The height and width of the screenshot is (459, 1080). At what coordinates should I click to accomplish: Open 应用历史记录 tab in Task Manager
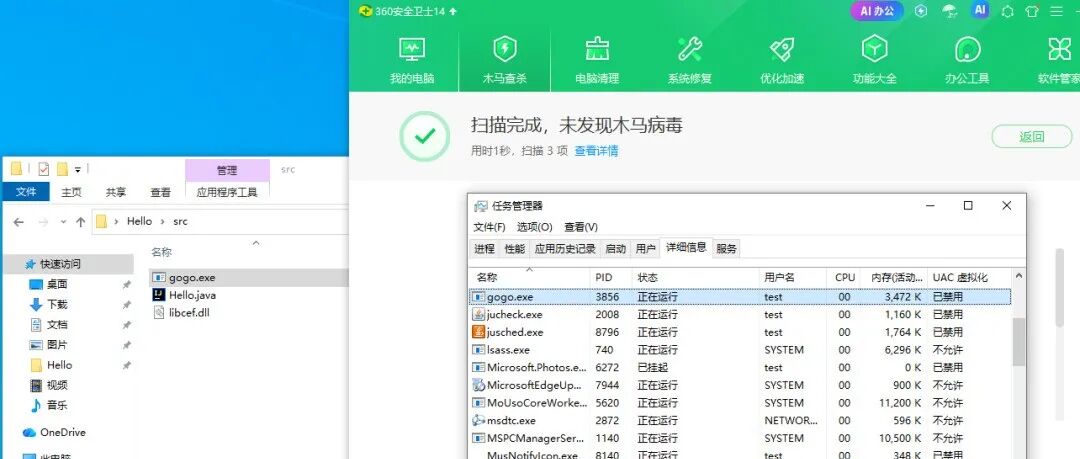565,249
